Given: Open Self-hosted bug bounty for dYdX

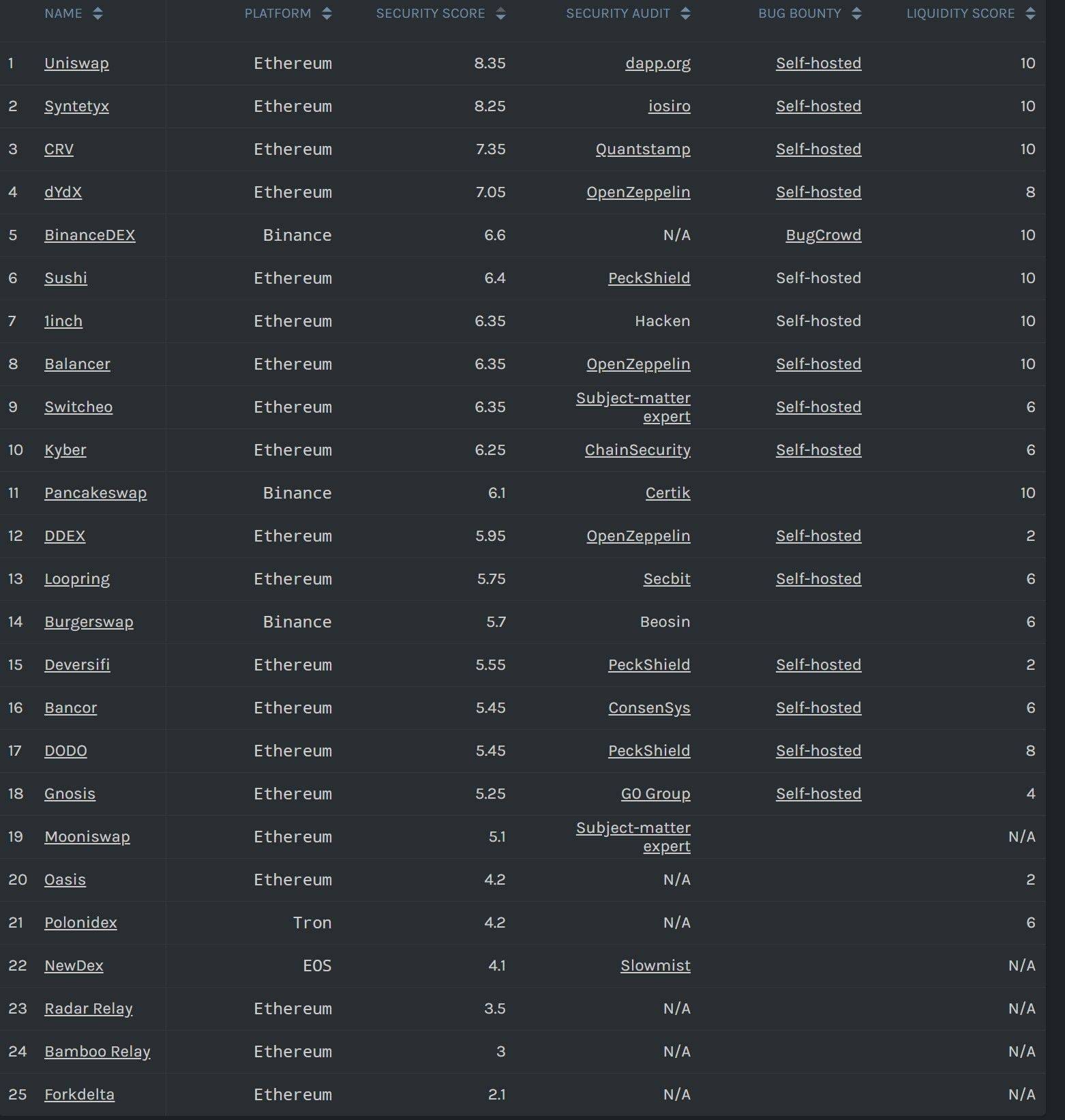Looking at the screenshot, I should [x=818, y=192].
